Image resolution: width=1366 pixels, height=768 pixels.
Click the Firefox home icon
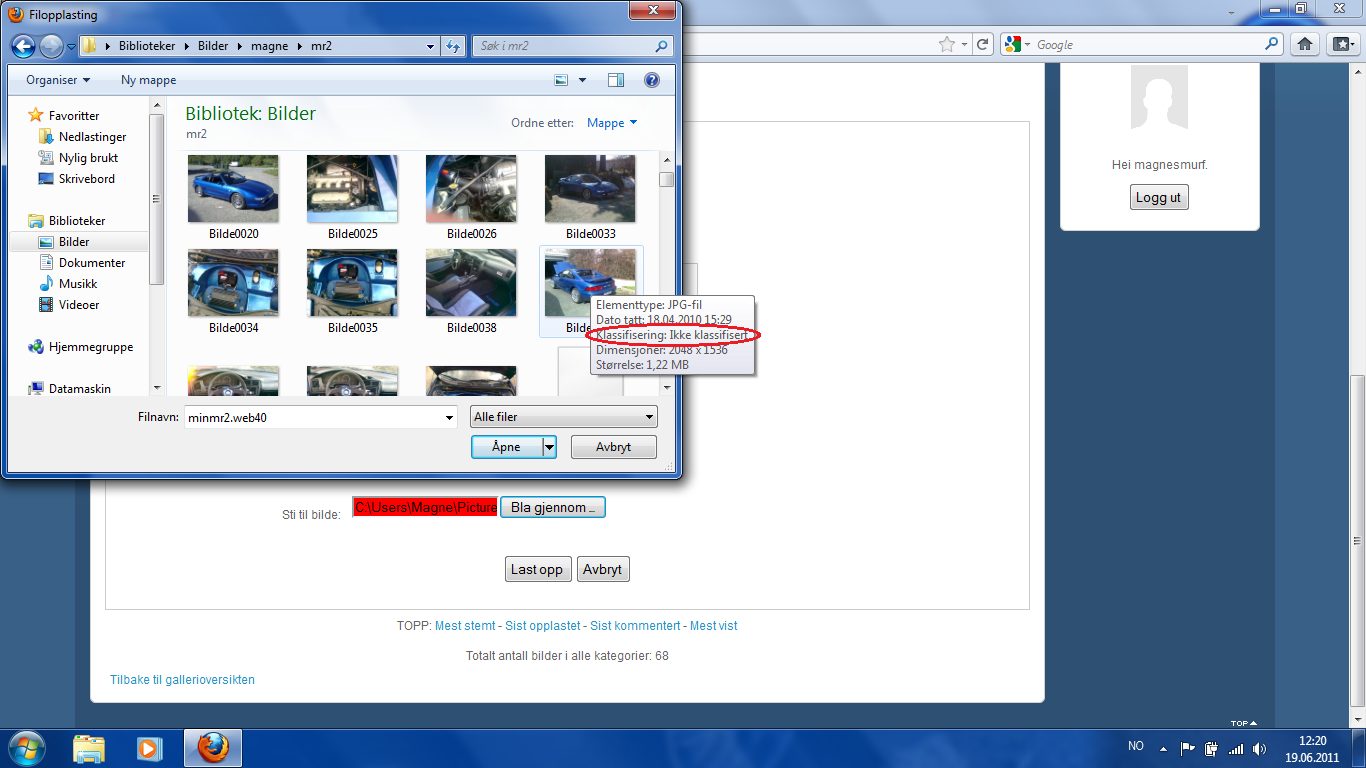1304,44
